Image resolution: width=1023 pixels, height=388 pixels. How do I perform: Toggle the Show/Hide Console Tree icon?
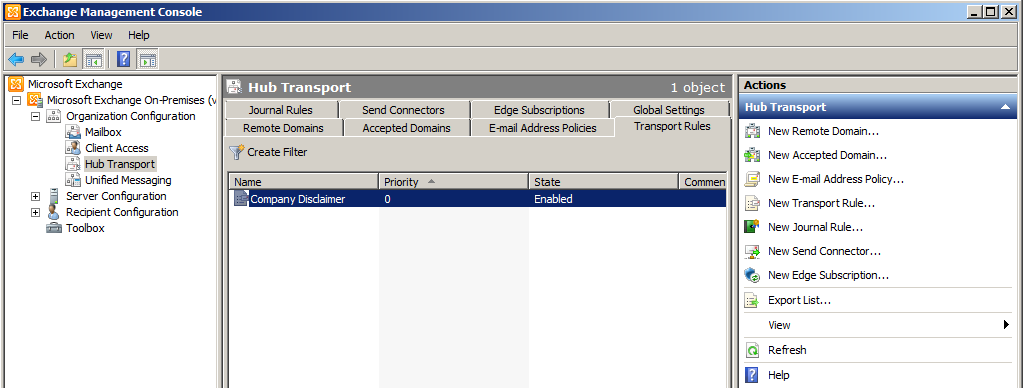pos(93,59)
